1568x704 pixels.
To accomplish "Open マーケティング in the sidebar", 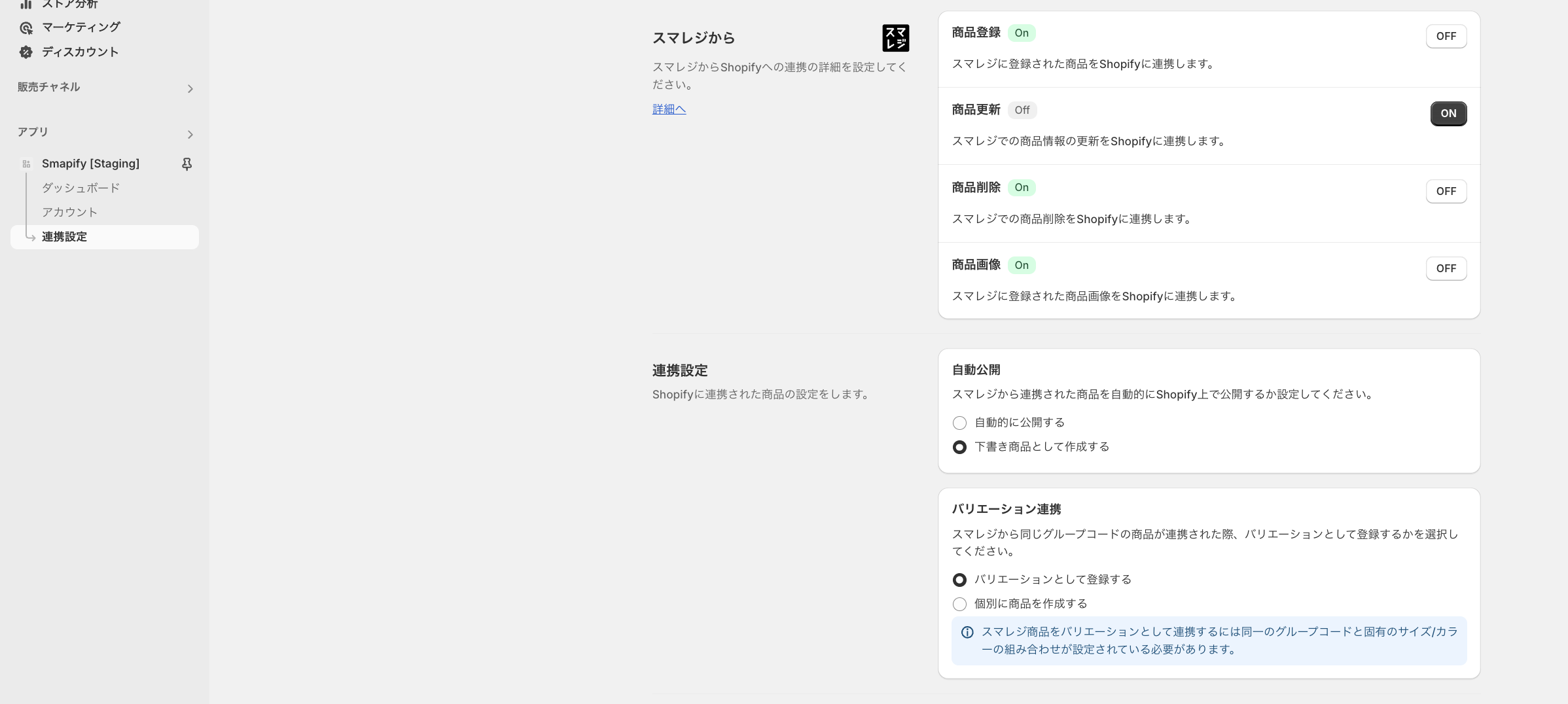I will click(x=81, y=27).
